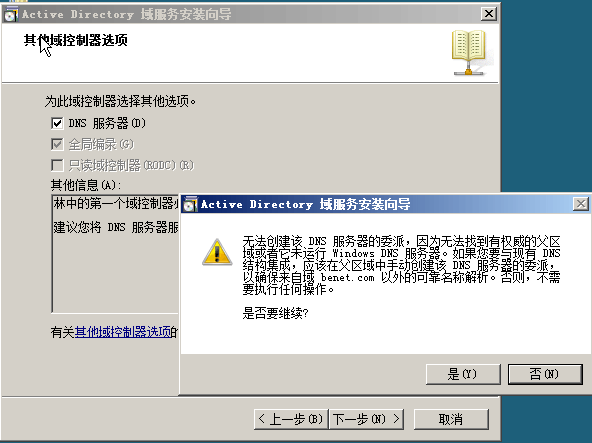This screenshot has height=443, width=592.
Task: Click the 其他域控制器选项 bold heading
Action: click(76, 40)
